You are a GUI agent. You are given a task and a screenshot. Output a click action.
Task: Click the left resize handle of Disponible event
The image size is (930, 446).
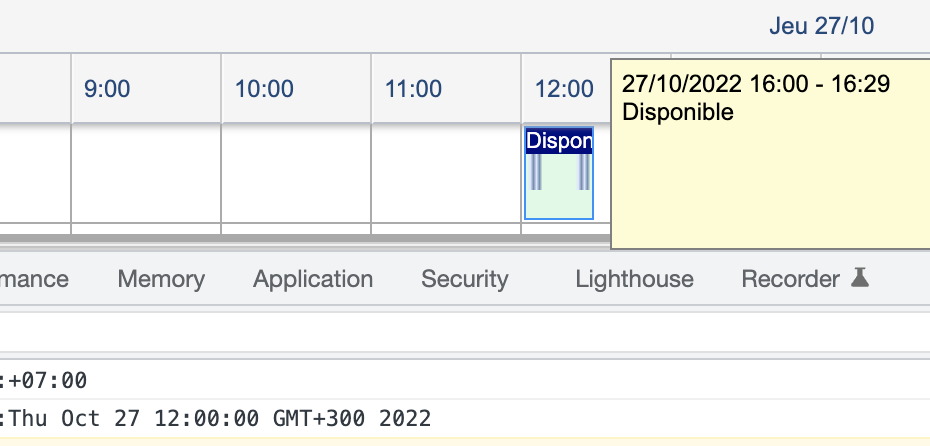536,172
